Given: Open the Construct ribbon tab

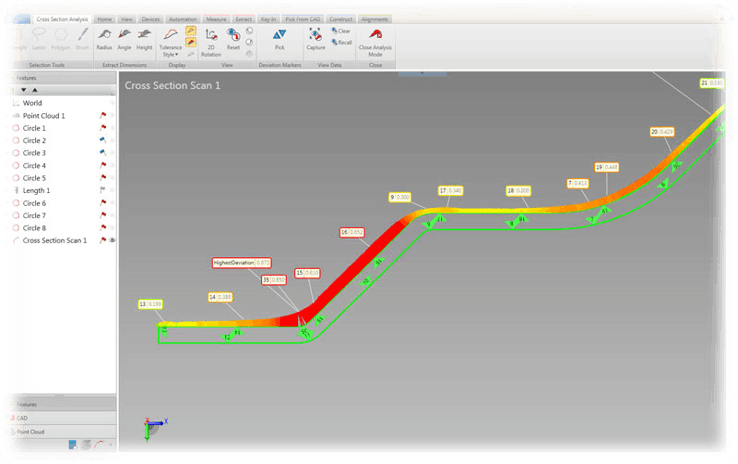Looking at the screenshot, I should pyautogui.click(x=341, y=19).
